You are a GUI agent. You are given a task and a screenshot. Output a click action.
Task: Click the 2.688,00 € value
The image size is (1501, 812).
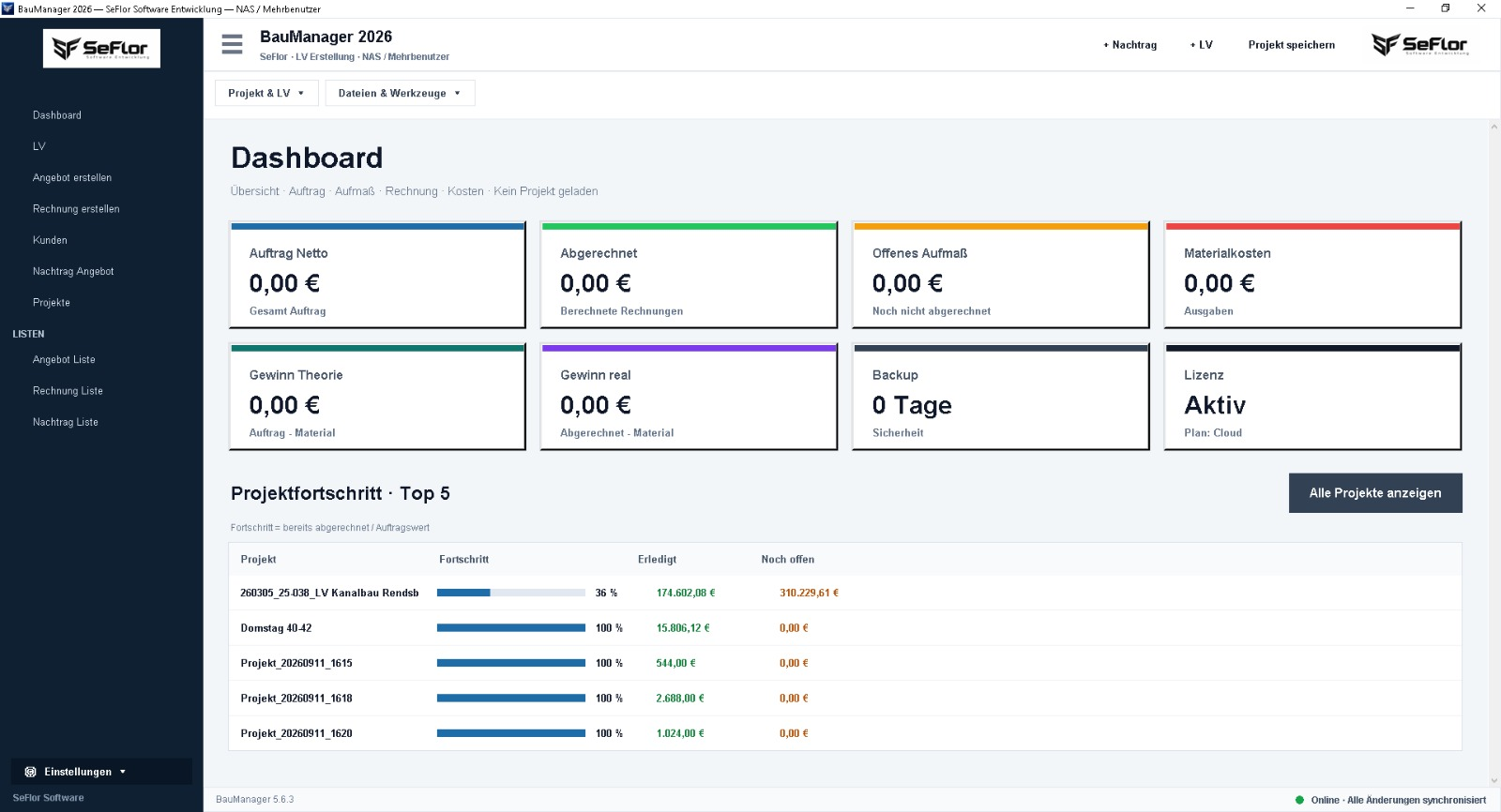pyautogui.click(x=680, y=699)
